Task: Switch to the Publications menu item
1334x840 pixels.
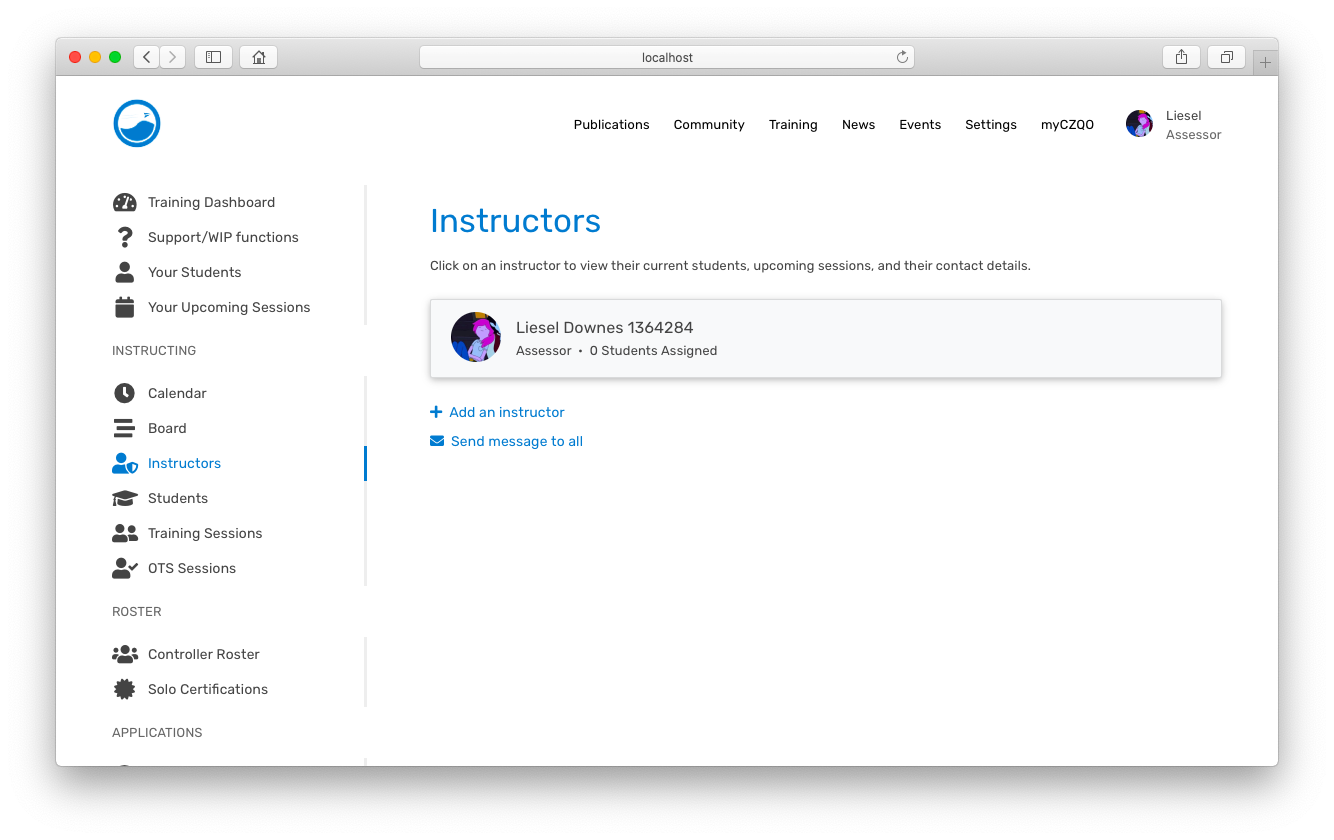Action: point(611,124)
